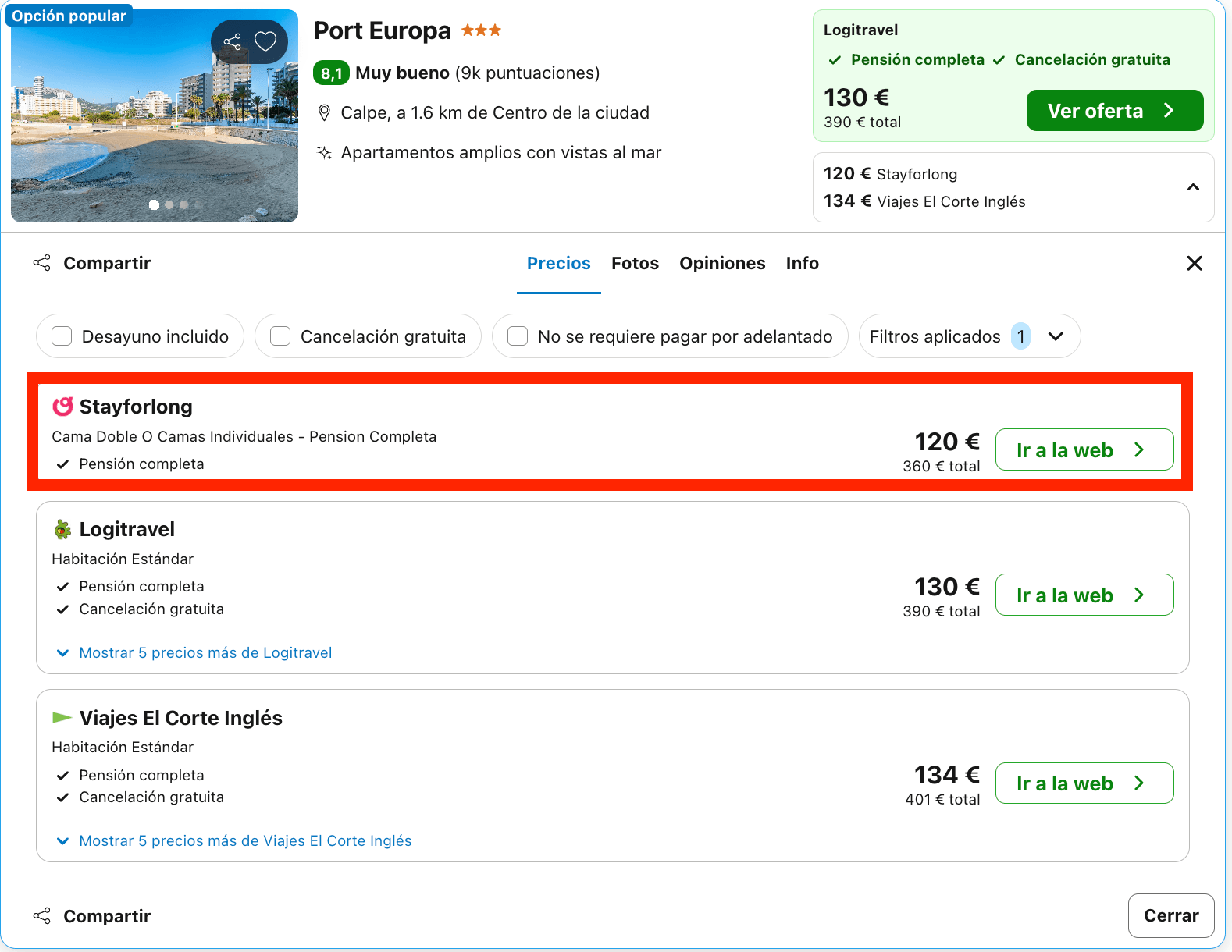Click the share icon on hotel photo

tap(232, 41)
